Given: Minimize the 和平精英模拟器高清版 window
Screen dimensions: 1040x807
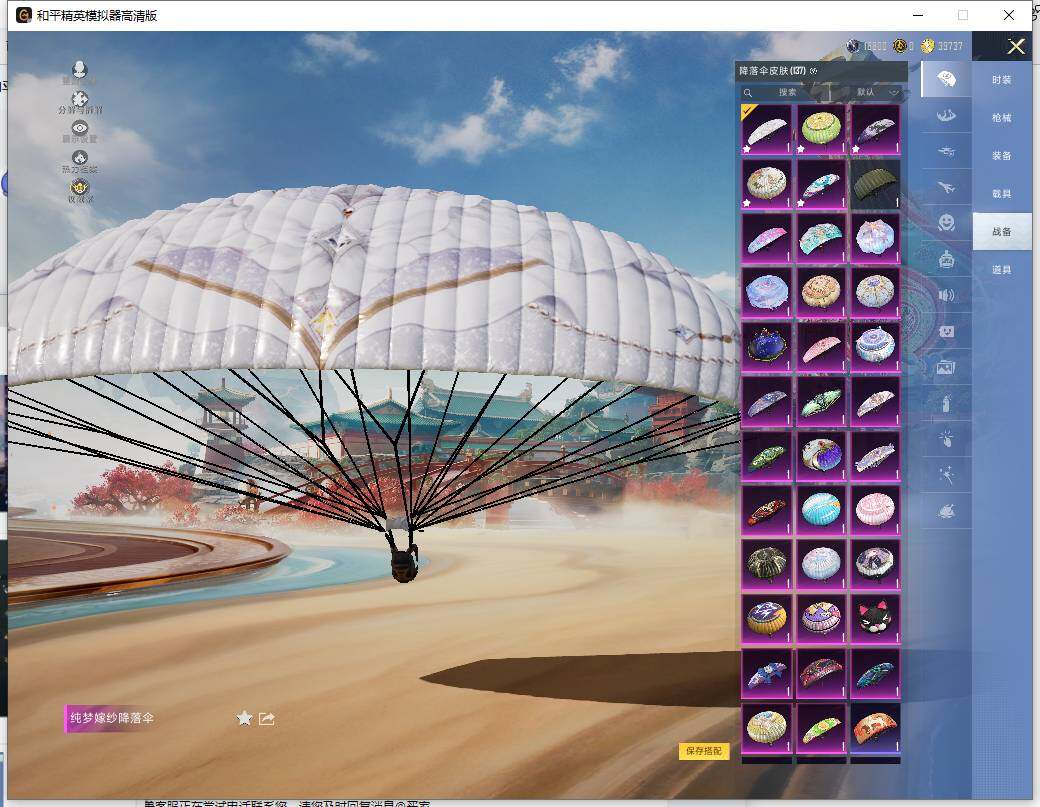Looking at the screenshot, I should [x=918, y=15].
